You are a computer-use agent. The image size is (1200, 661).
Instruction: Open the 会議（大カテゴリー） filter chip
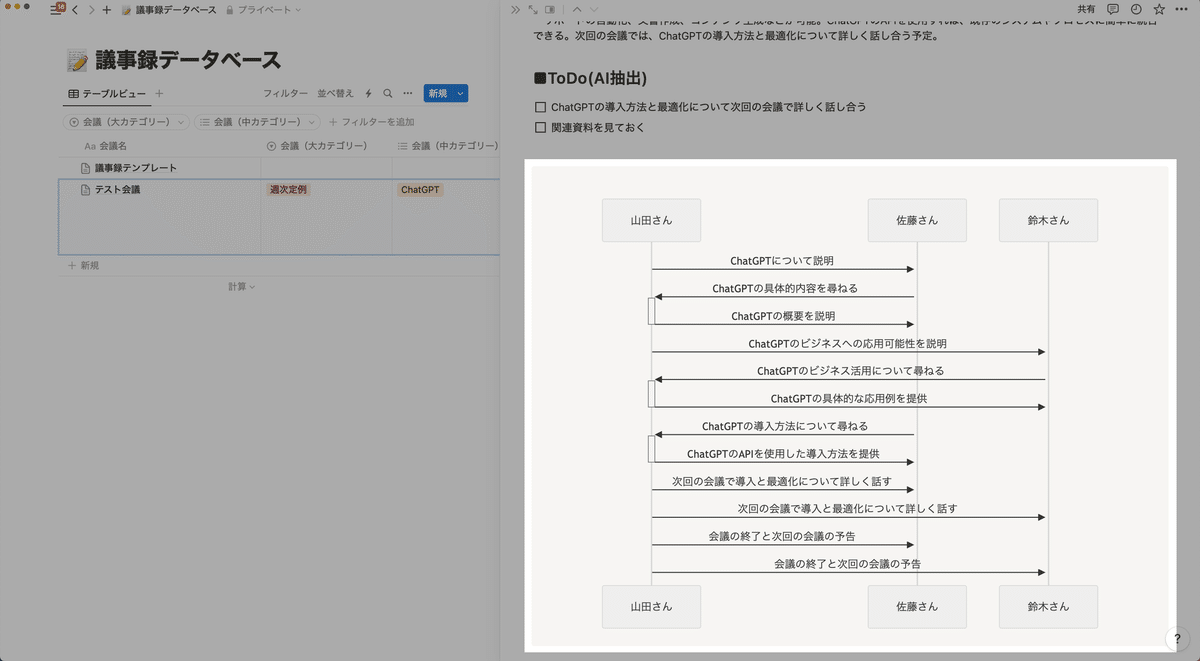tap(126, 122)
